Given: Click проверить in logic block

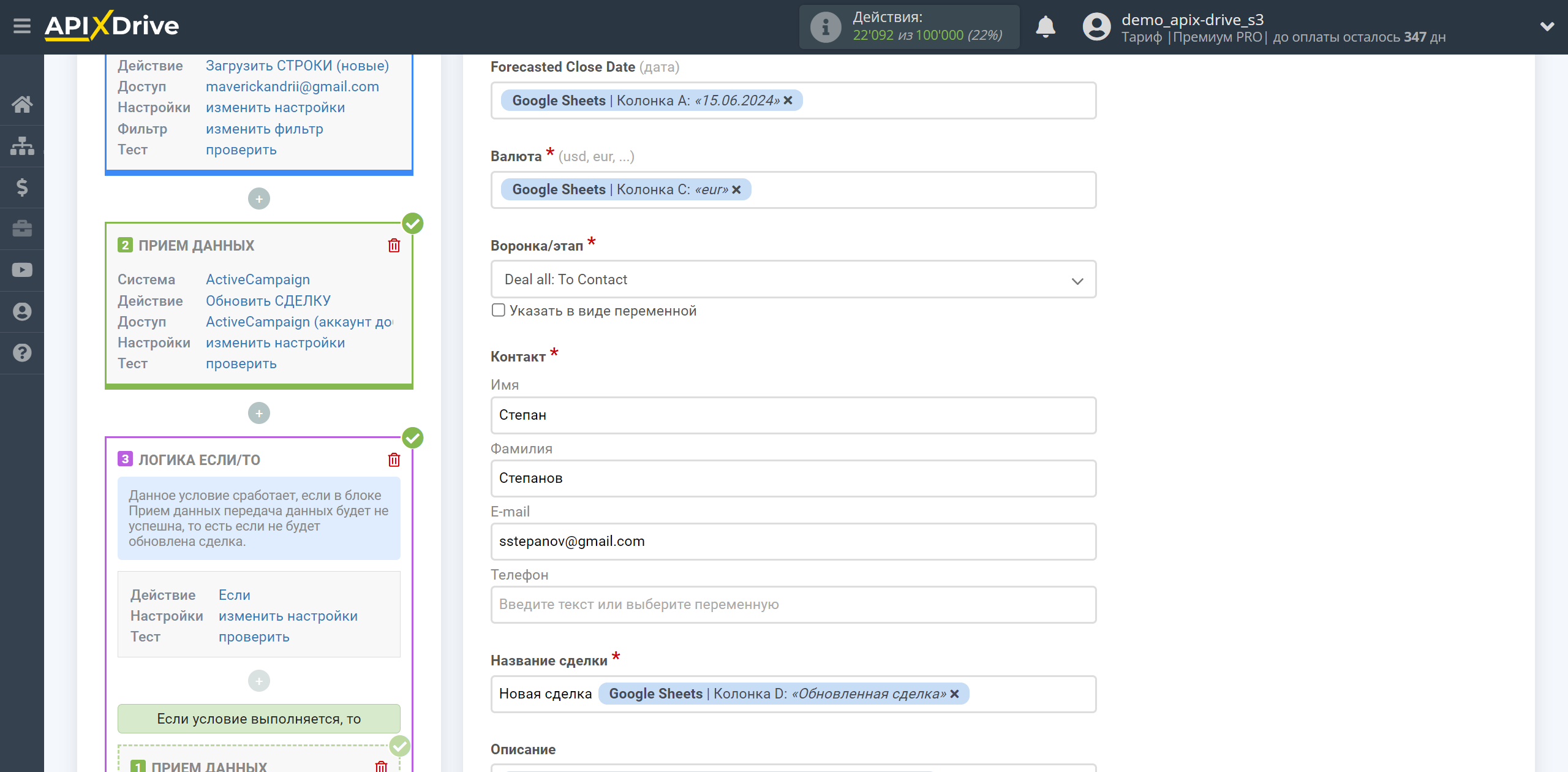Looking at the screenshot, I should tap(254, 637).
